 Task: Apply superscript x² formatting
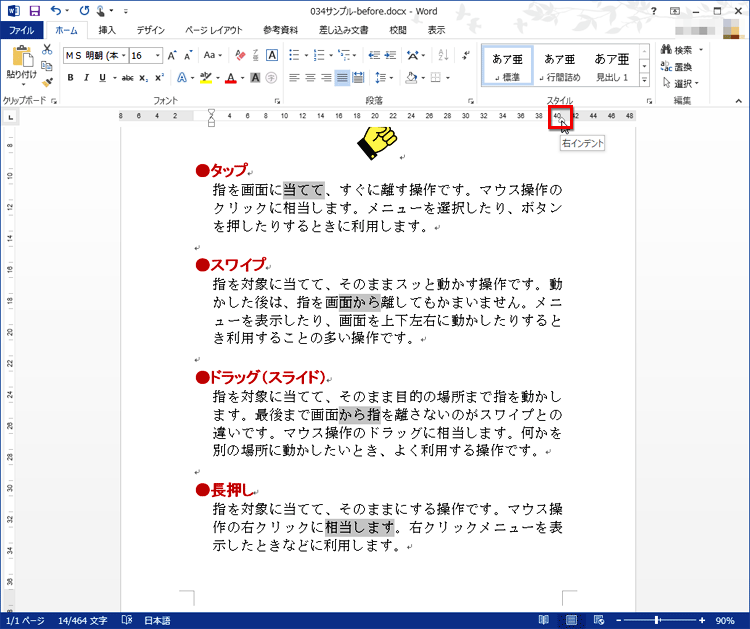point(159,77)
